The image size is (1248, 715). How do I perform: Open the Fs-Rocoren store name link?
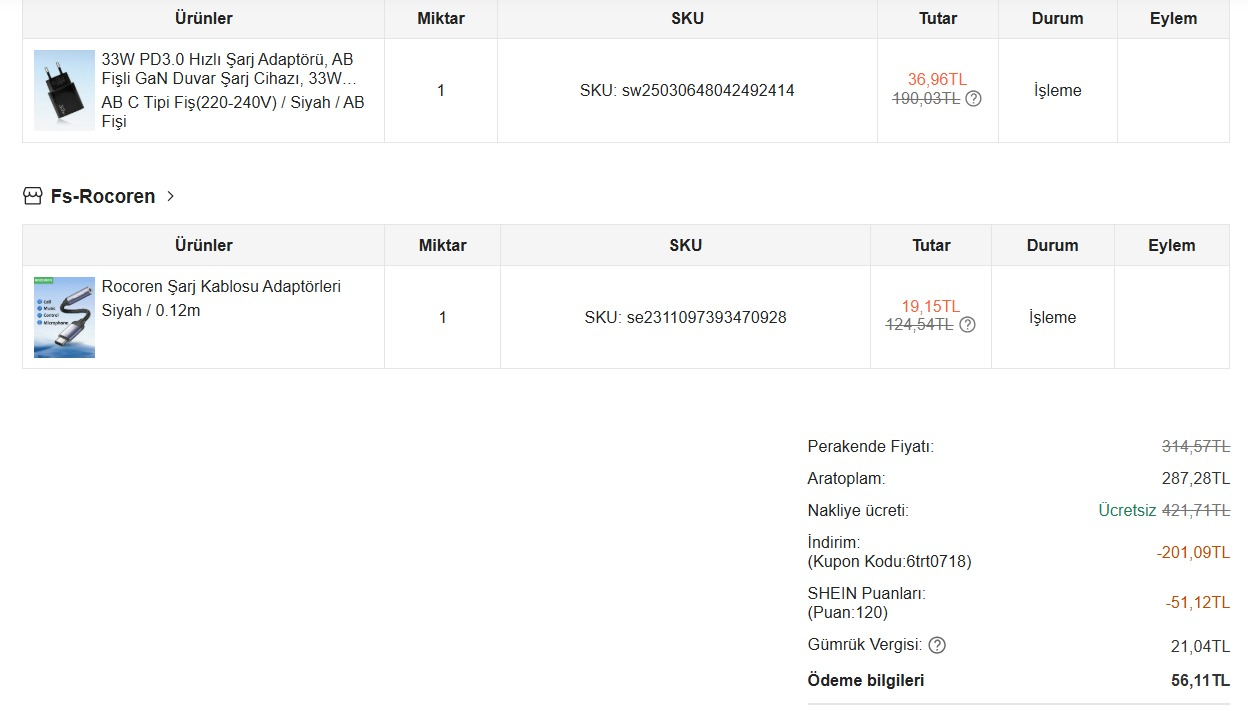coord(103,196)
